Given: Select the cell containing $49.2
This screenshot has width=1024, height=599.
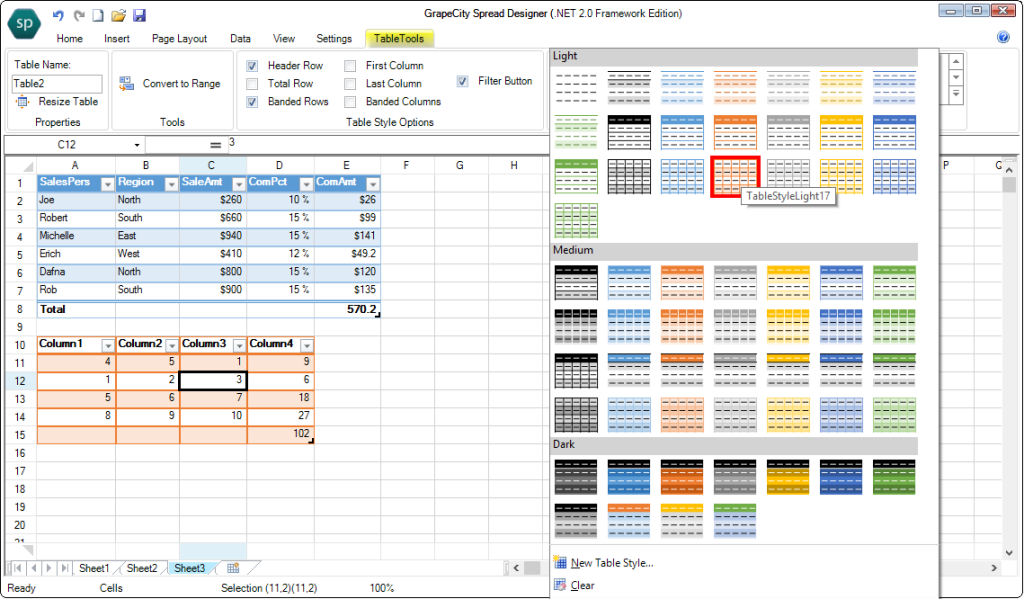Looking at the screenshot, I should (347, 254).
